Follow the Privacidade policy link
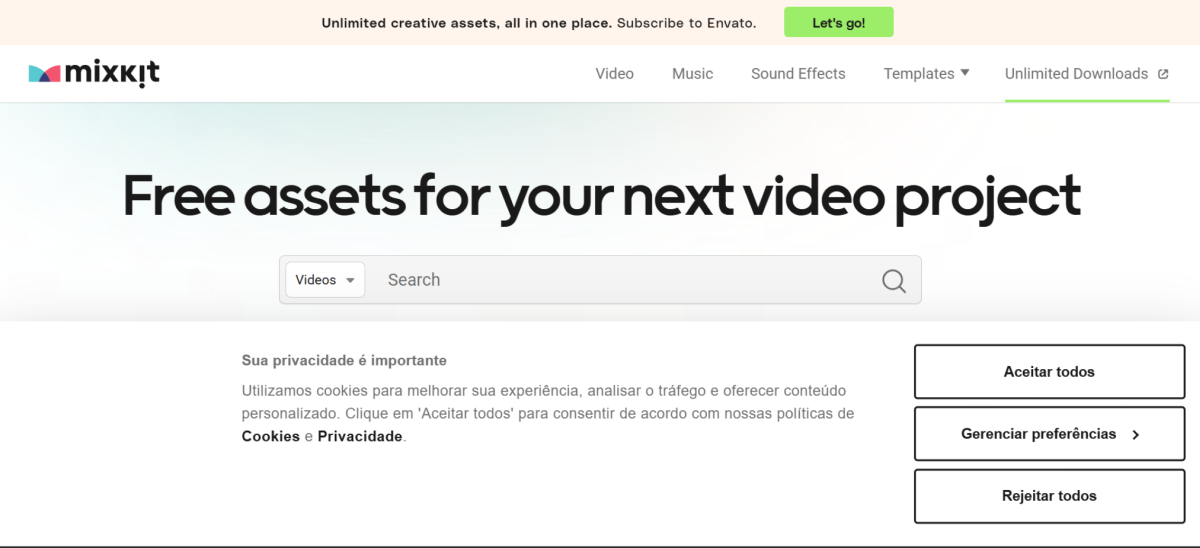 (360, 436)
